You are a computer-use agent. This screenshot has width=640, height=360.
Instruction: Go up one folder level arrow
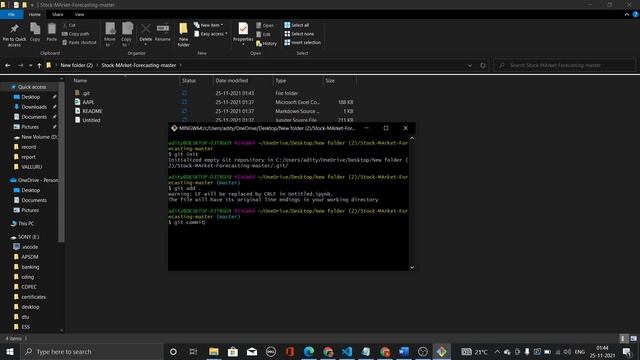39,65
